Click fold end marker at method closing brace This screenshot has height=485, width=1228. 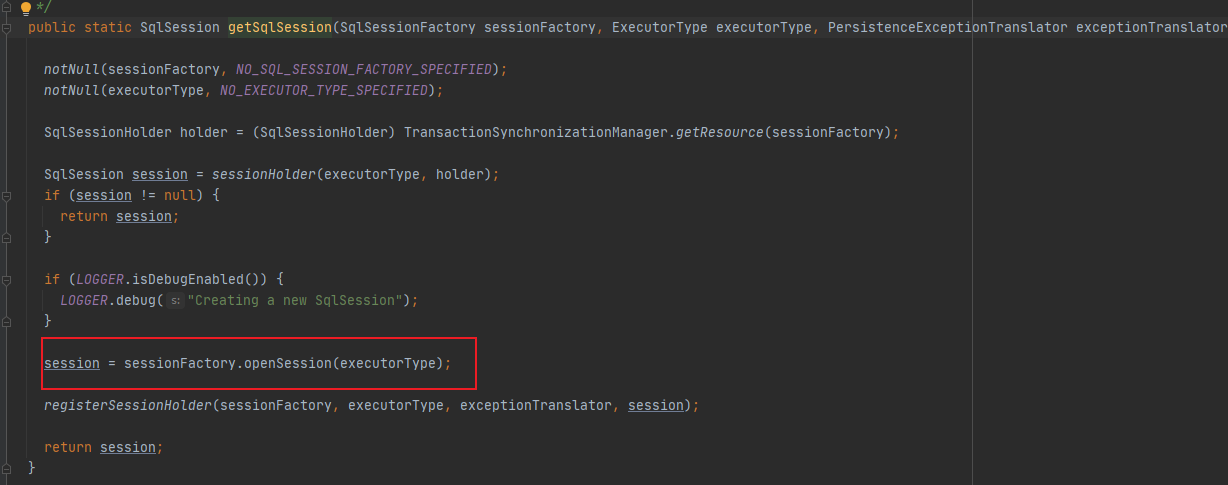7,468
